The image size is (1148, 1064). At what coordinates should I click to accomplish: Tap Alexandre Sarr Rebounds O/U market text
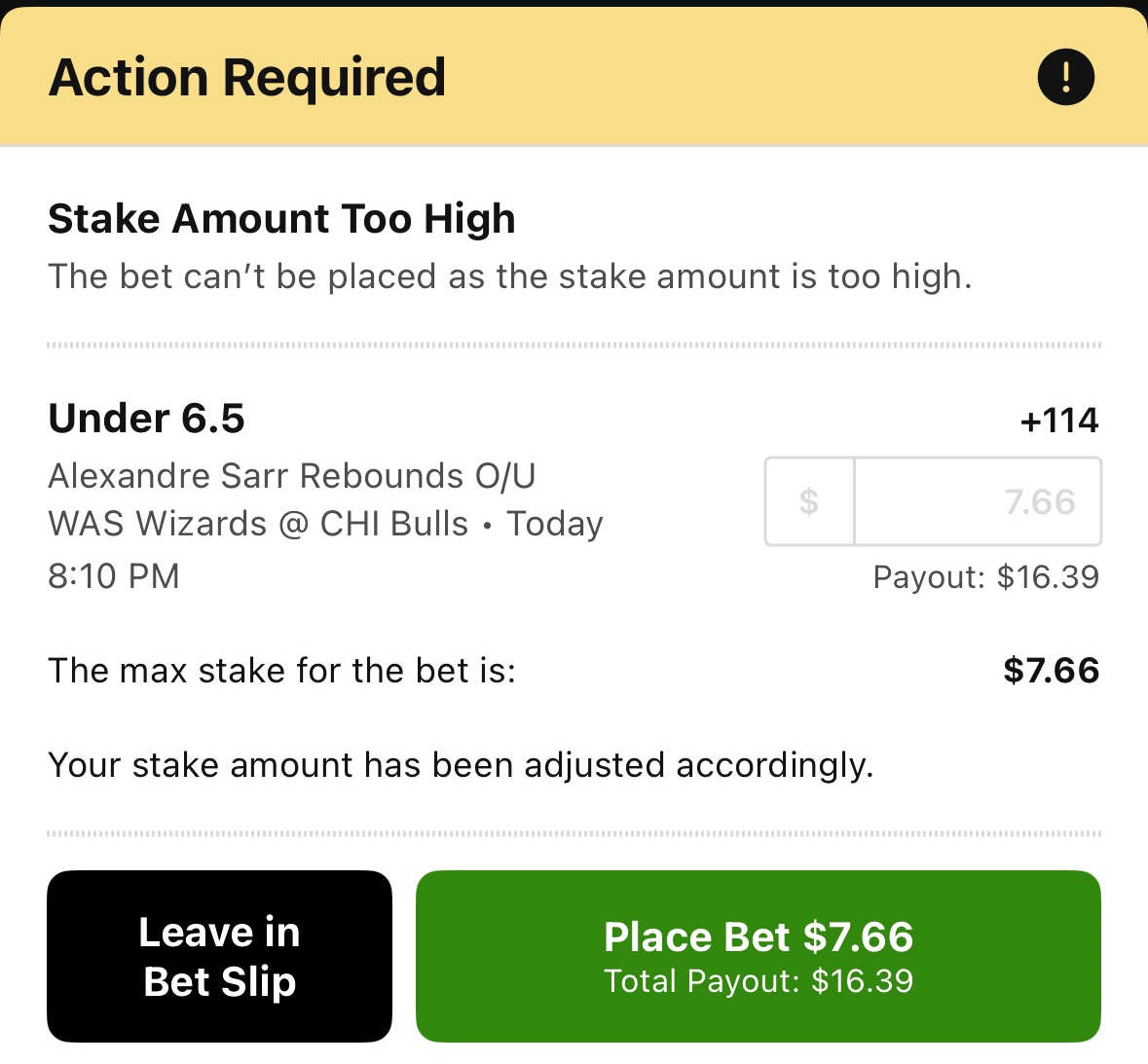point(292,476)
